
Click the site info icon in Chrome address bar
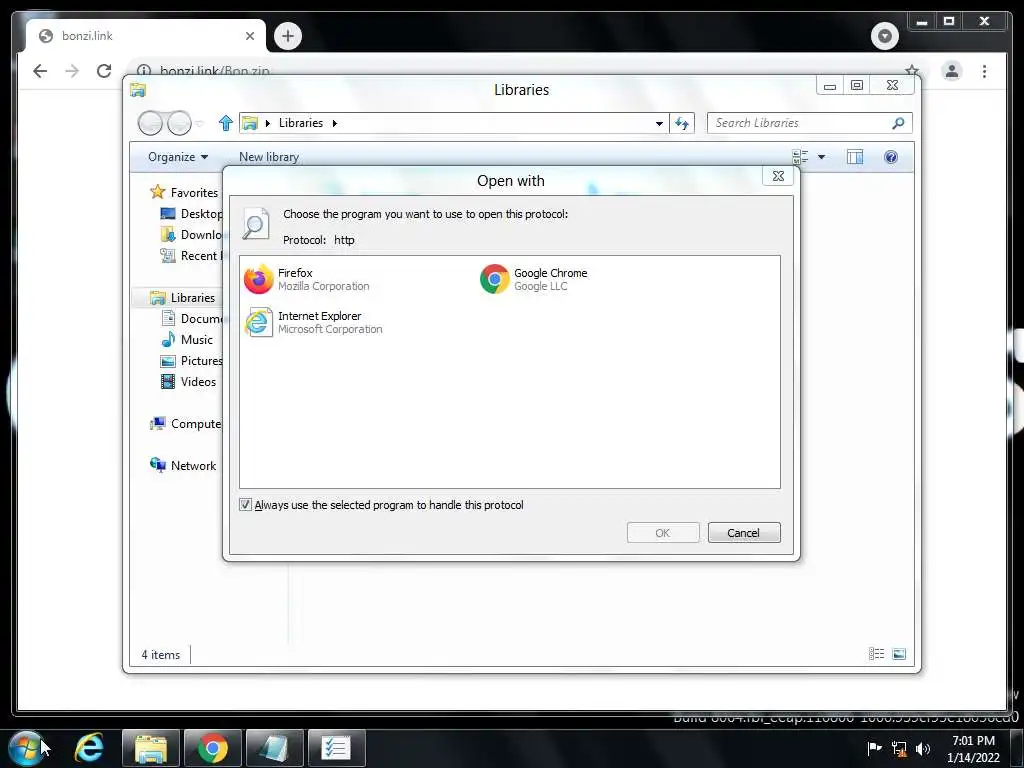pyautogui.click(x=144, y=71)
